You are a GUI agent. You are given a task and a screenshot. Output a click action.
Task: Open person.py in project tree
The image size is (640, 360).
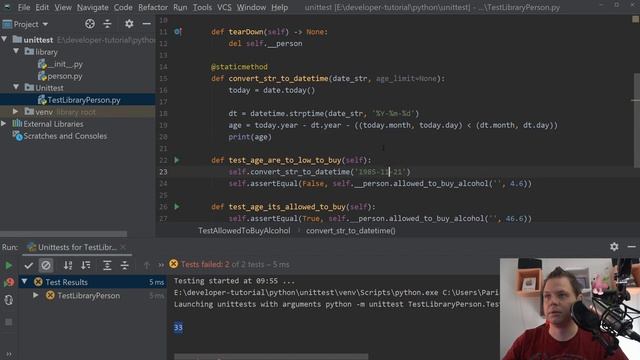60,76
